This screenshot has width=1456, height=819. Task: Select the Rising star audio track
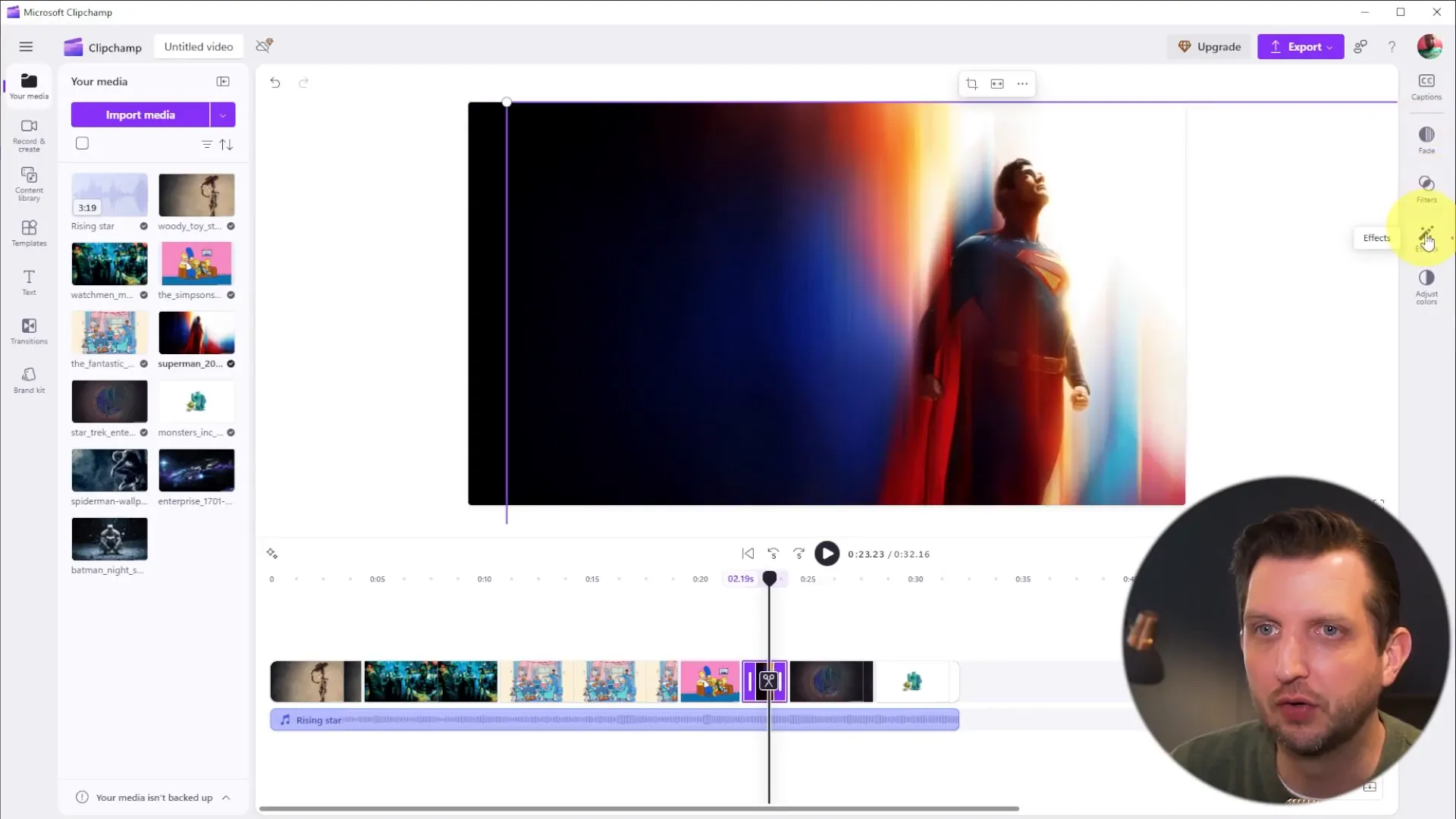click(x=614, y=720)
